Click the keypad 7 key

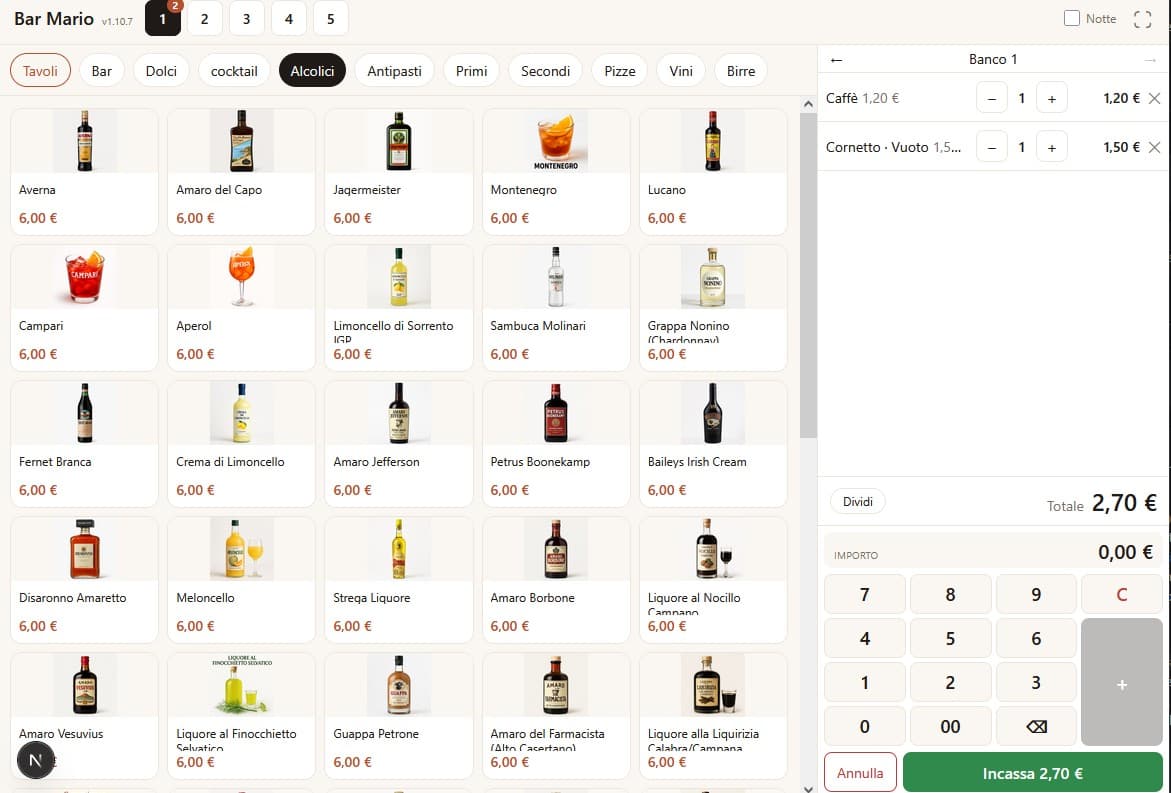click(865, 594)
